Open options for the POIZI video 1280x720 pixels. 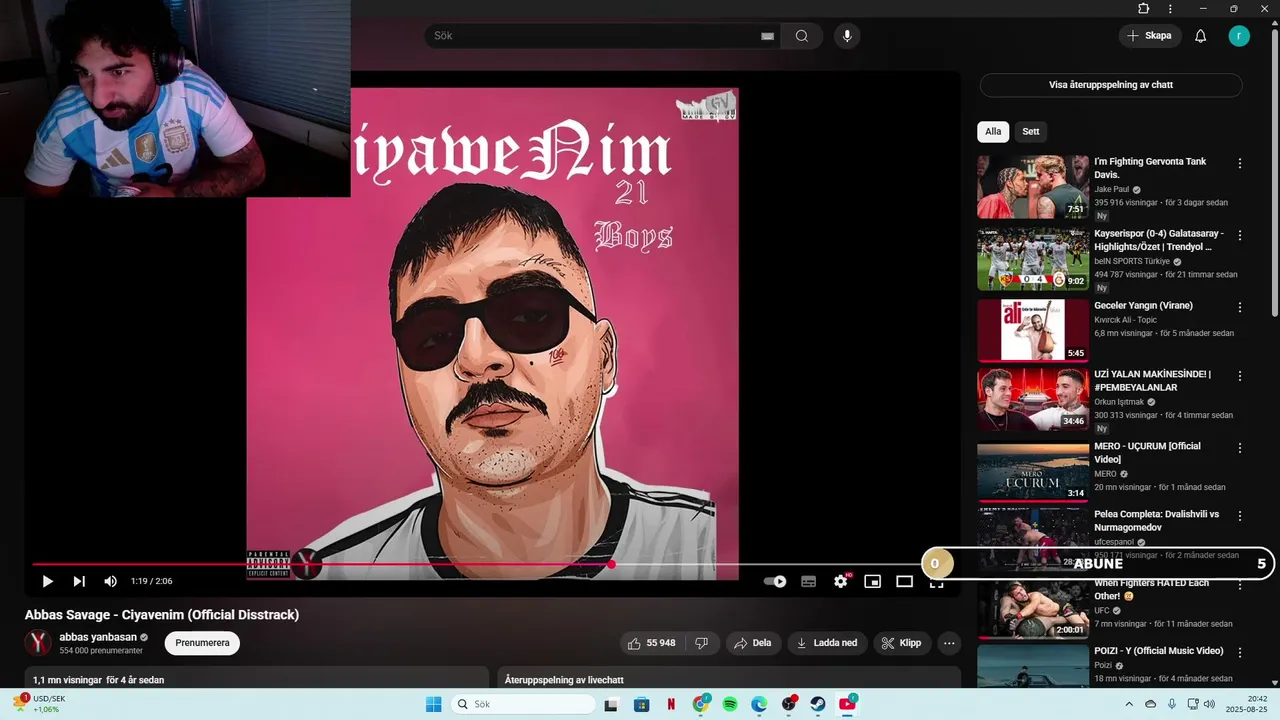click(1240, 653)
